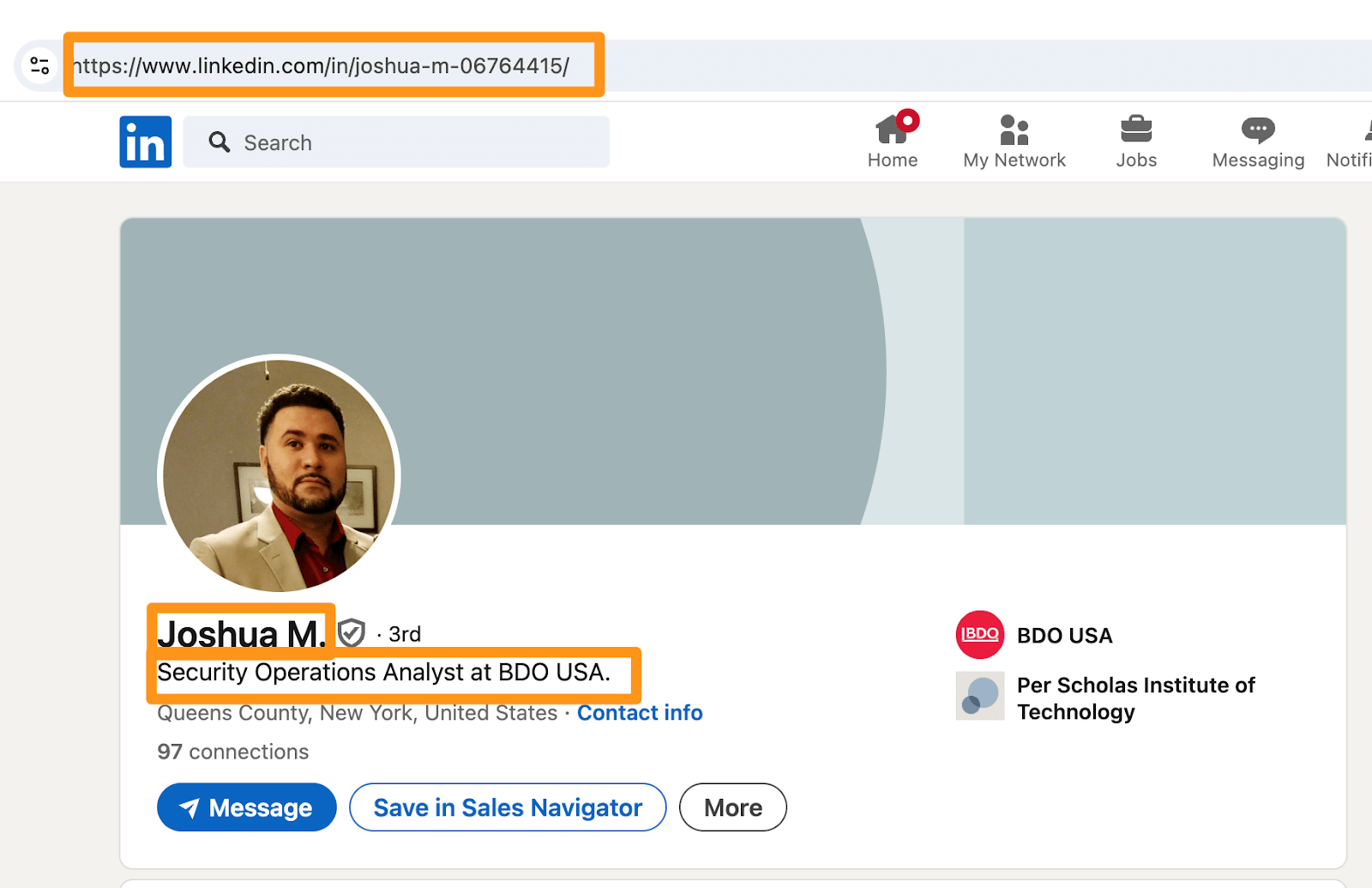Click the verification shield badge beside the name
Screen dimensions: 1372x888
point(352,633)
